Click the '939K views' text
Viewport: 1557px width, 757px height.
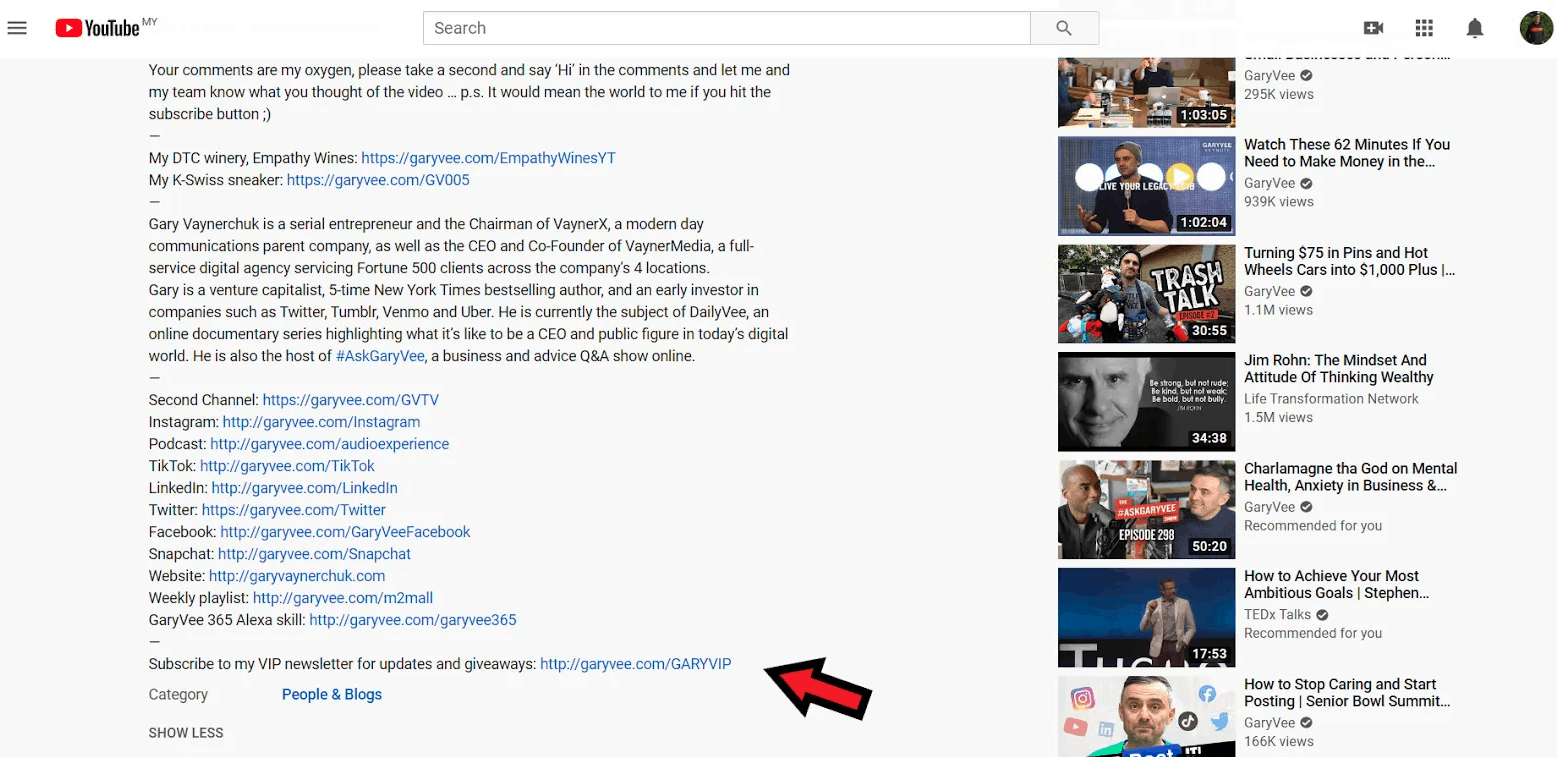click(x=1279, y=202)
